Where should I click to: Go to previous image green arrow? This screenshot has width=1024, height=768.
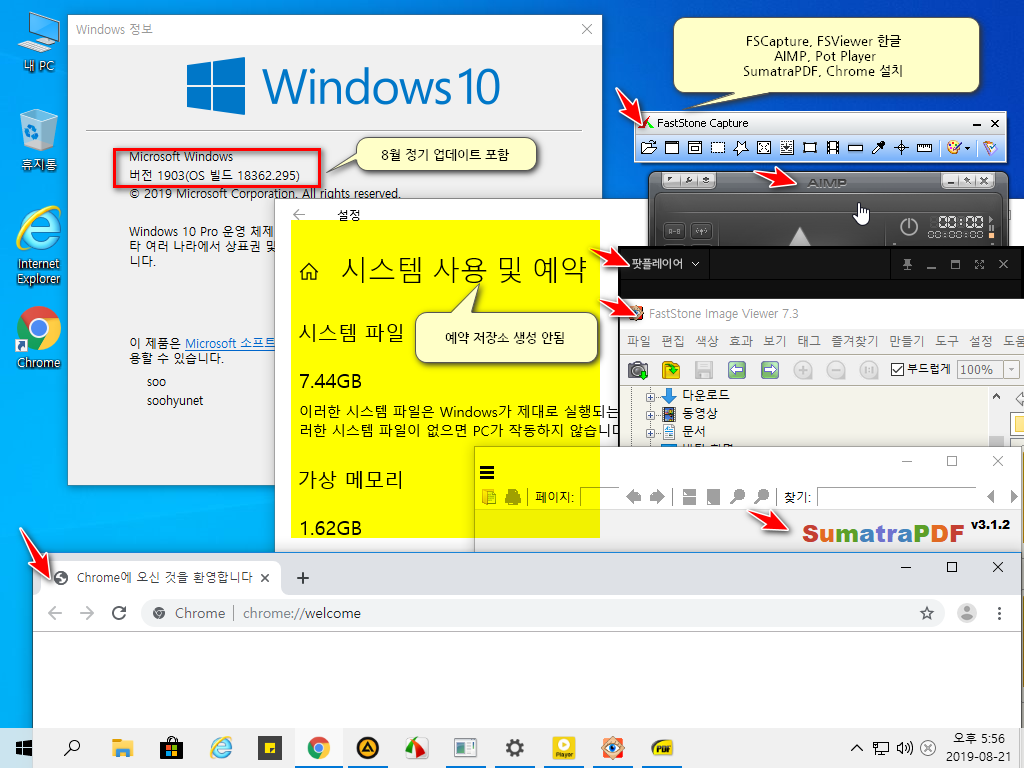737,370
